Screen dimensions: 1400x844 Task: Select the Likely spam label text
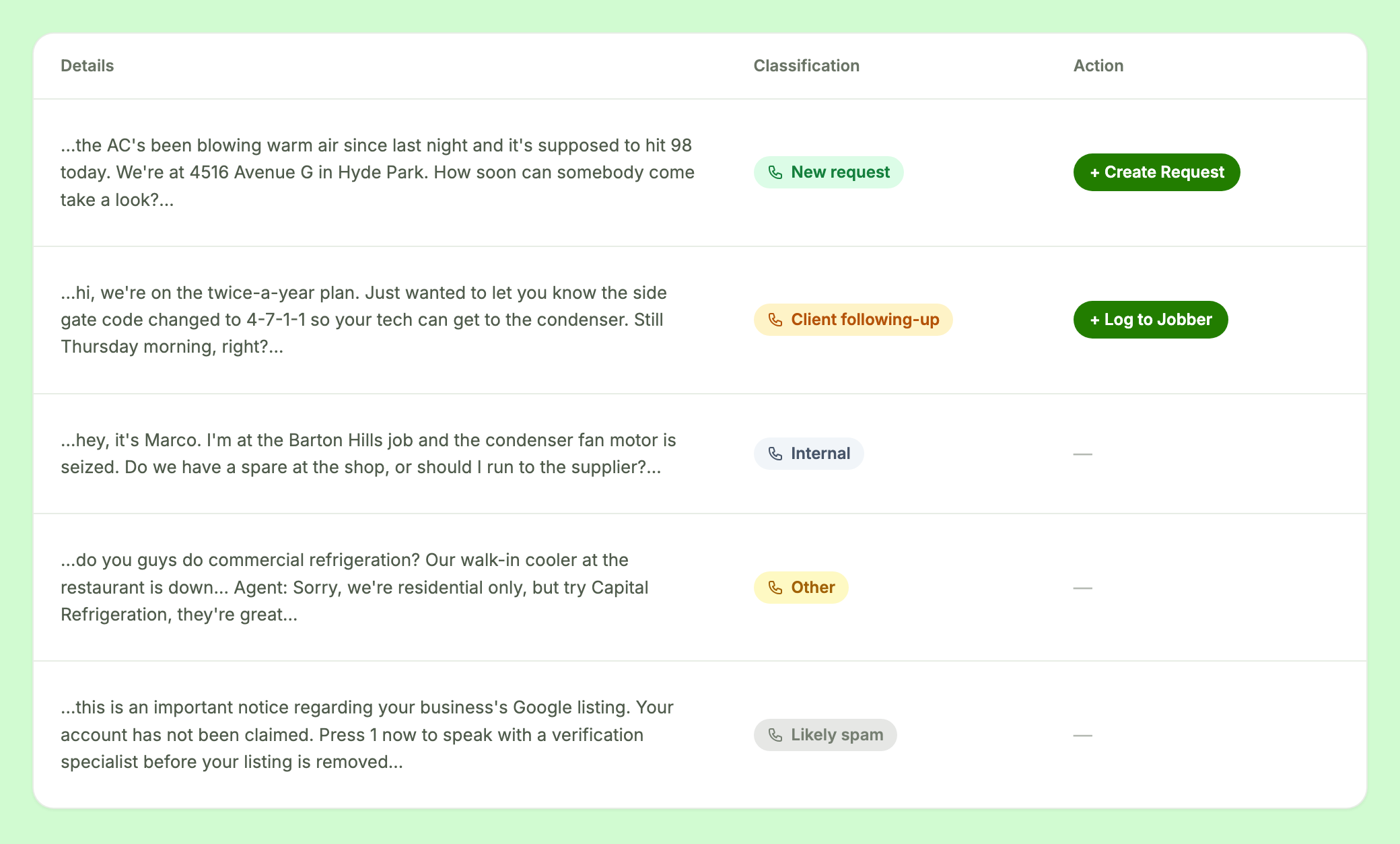[837, 735]
